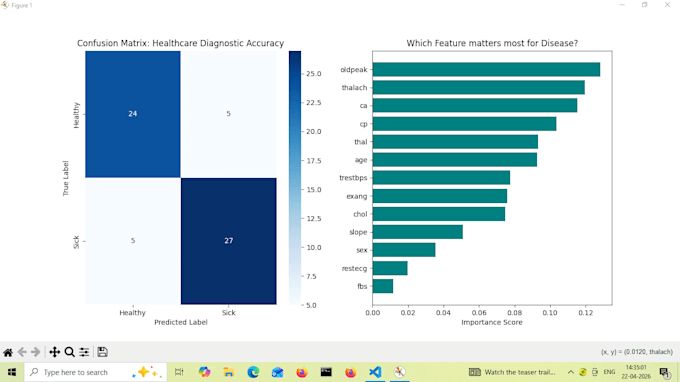Open the clock showing 14:35:01

click(636, 372)
